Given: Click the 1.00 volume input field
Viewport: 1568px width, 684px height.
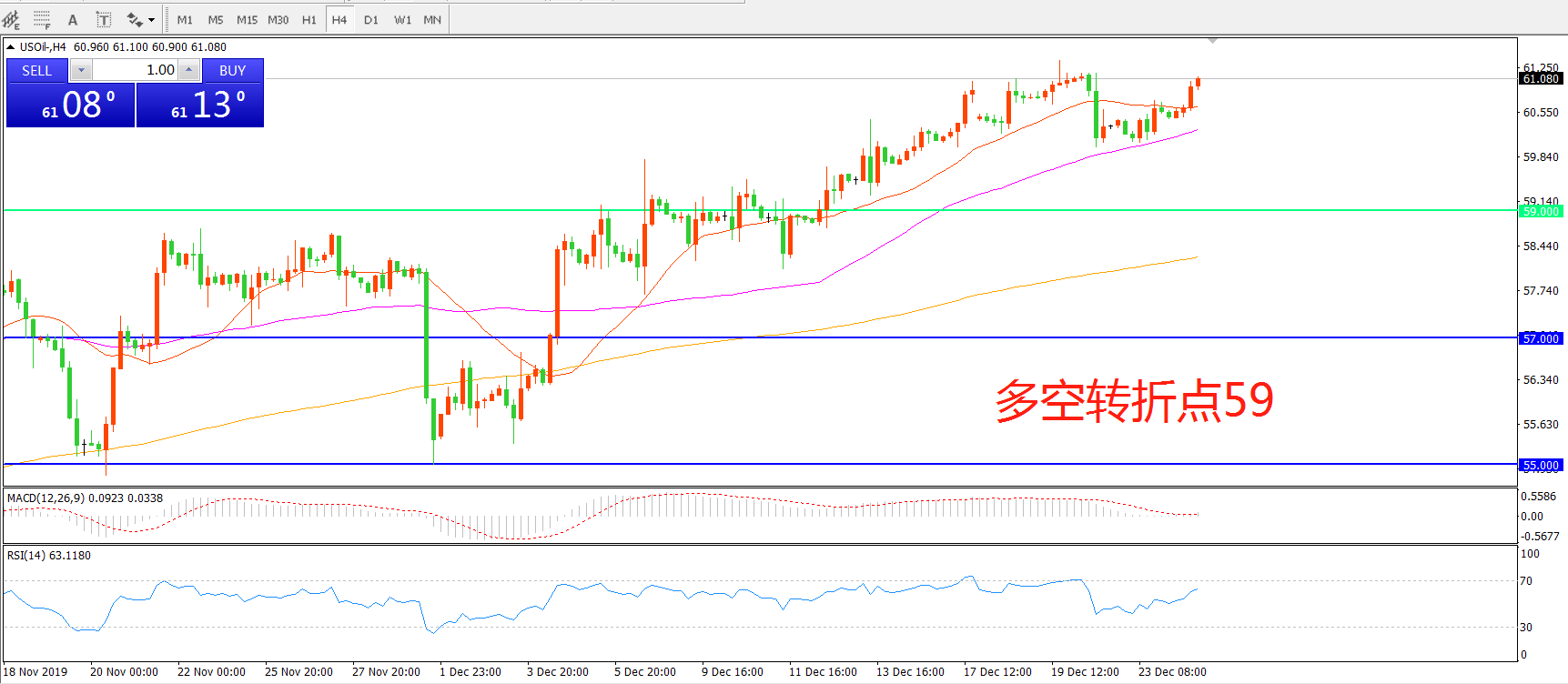Looking at the screenshot, I should click(x=135, y=70).
